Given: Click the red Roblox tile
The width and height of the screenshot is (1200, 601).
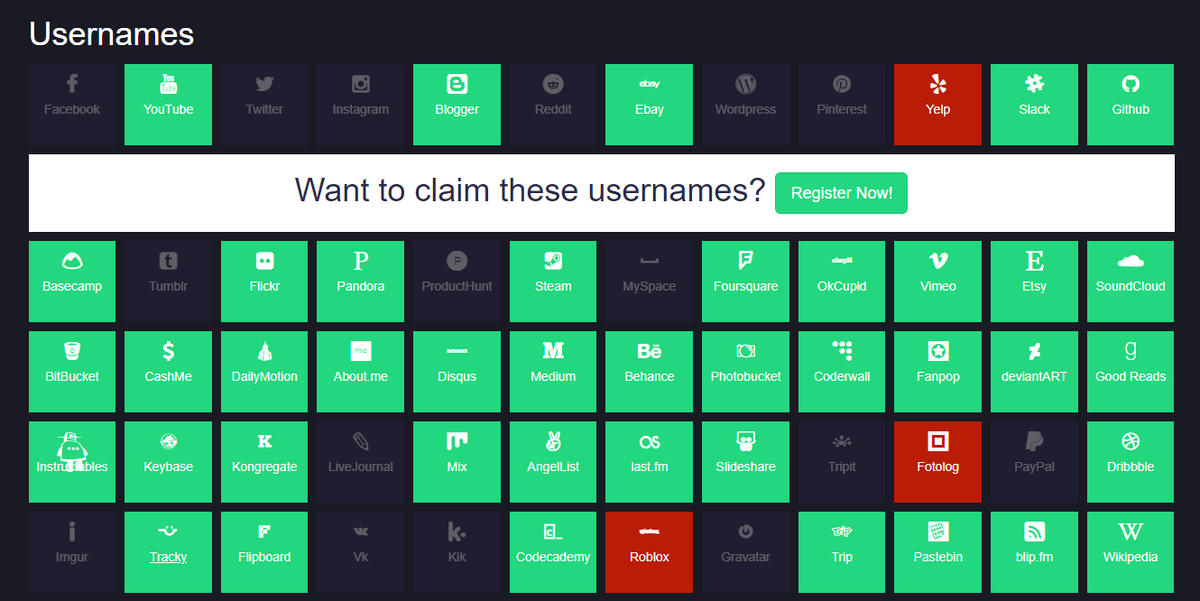Looking at the screenshot, I should tap(649, 552).
